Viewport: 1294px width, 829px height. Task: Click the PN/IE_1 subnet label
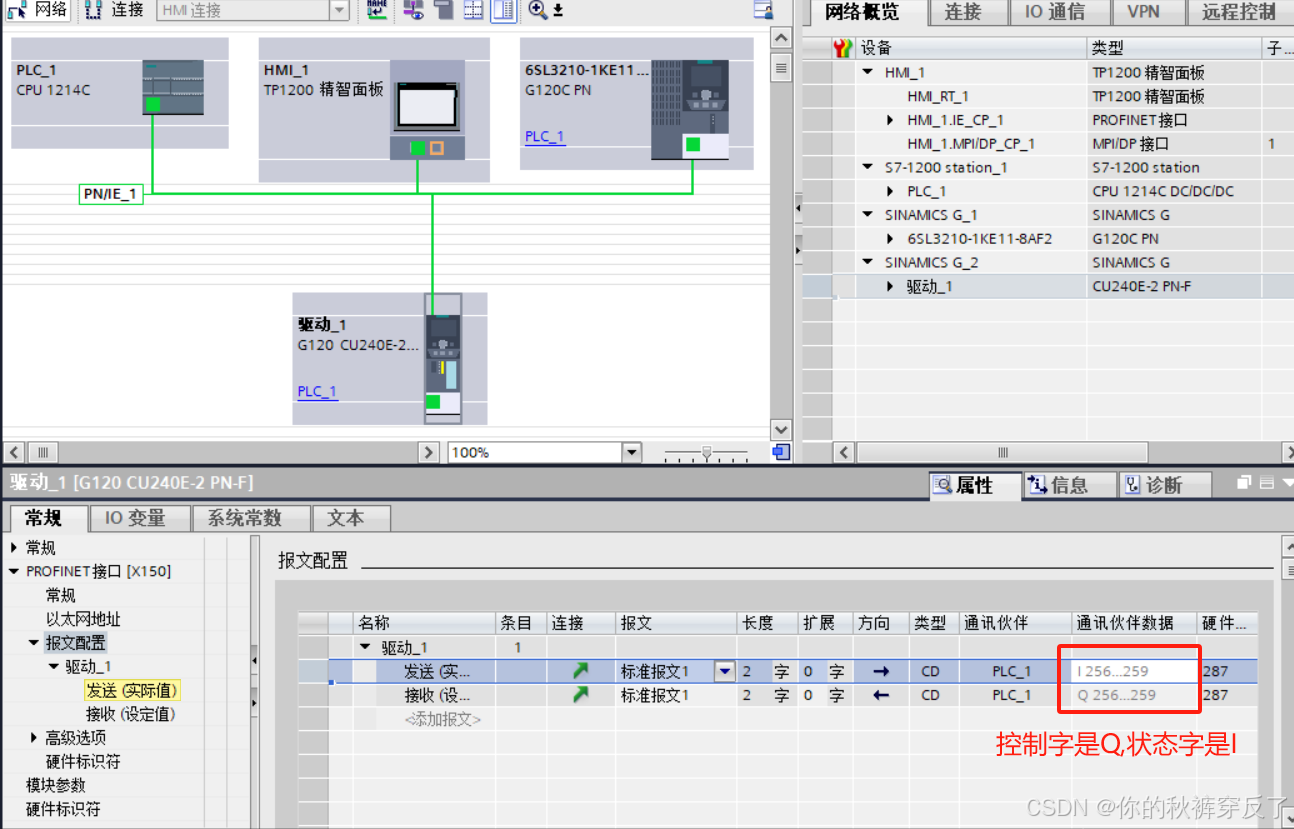(111, 194)
